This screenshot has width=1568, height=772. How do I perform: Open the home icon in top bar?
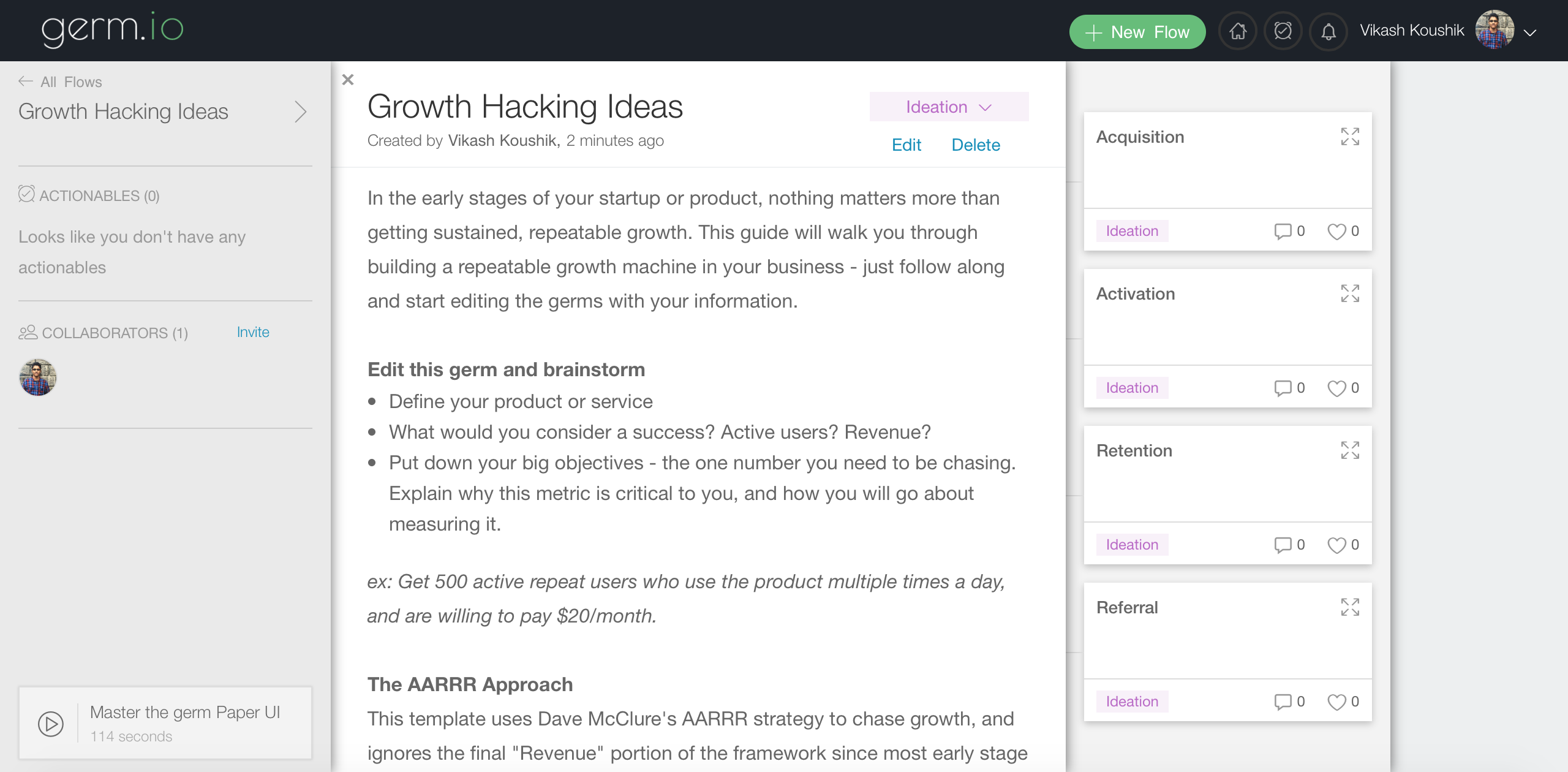(1238, 31)
